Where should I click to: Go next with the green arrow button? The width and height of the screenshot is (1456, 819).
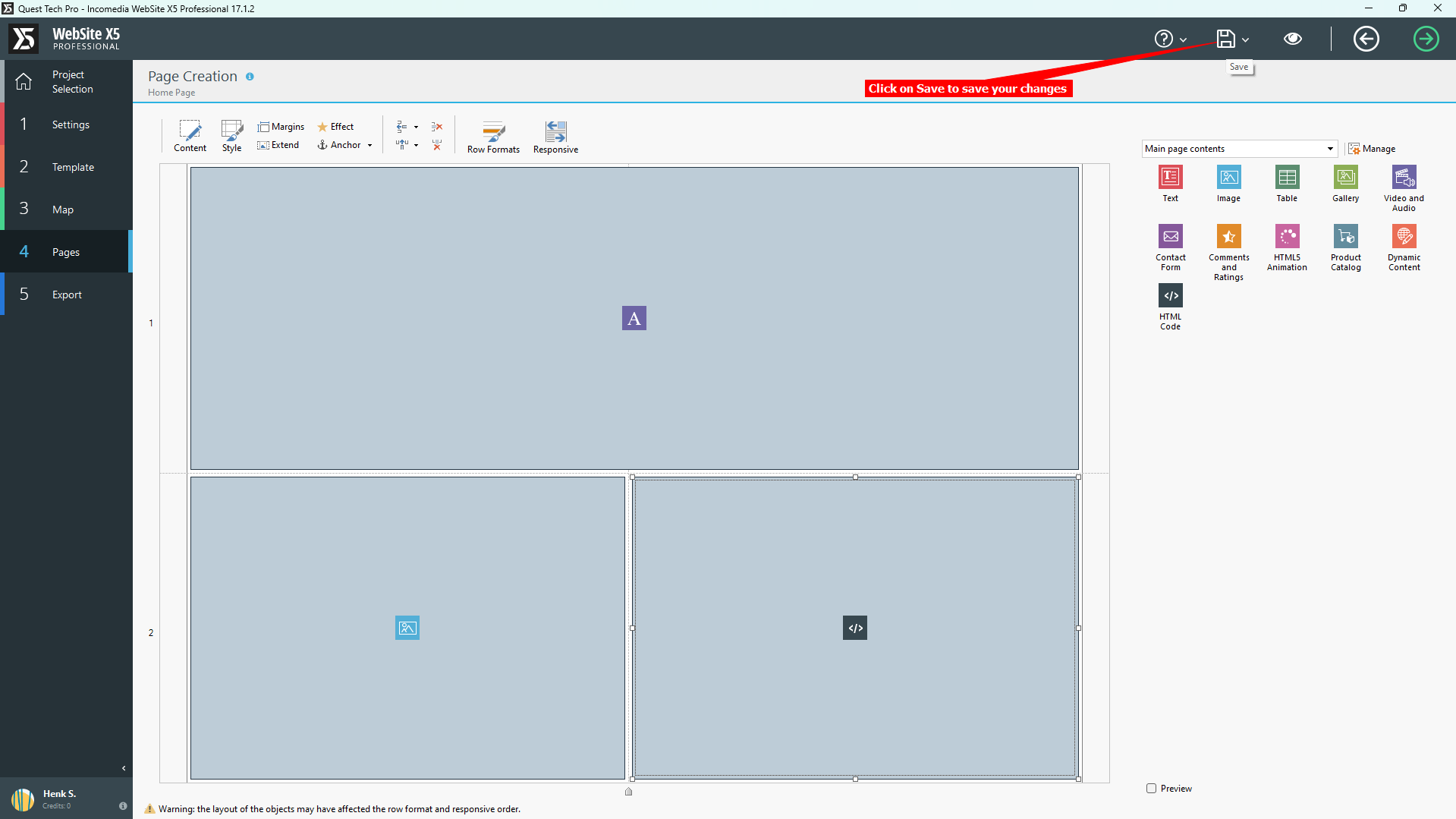[x=1426, y=39]
